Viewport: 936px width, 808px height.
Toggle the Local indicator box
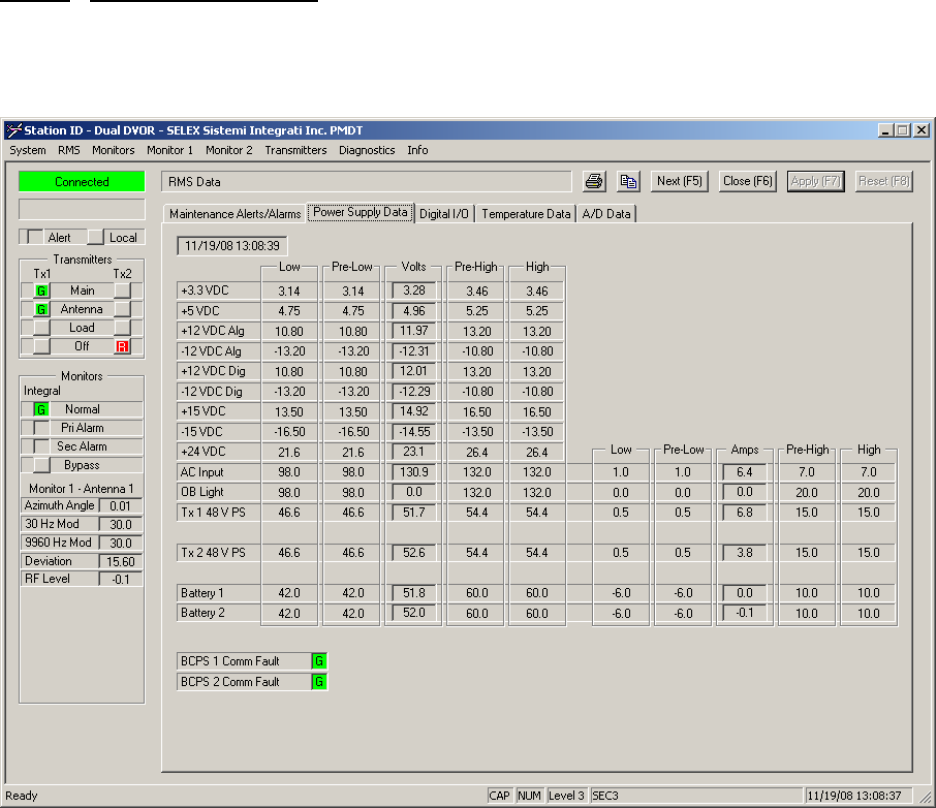pos(95,238)
